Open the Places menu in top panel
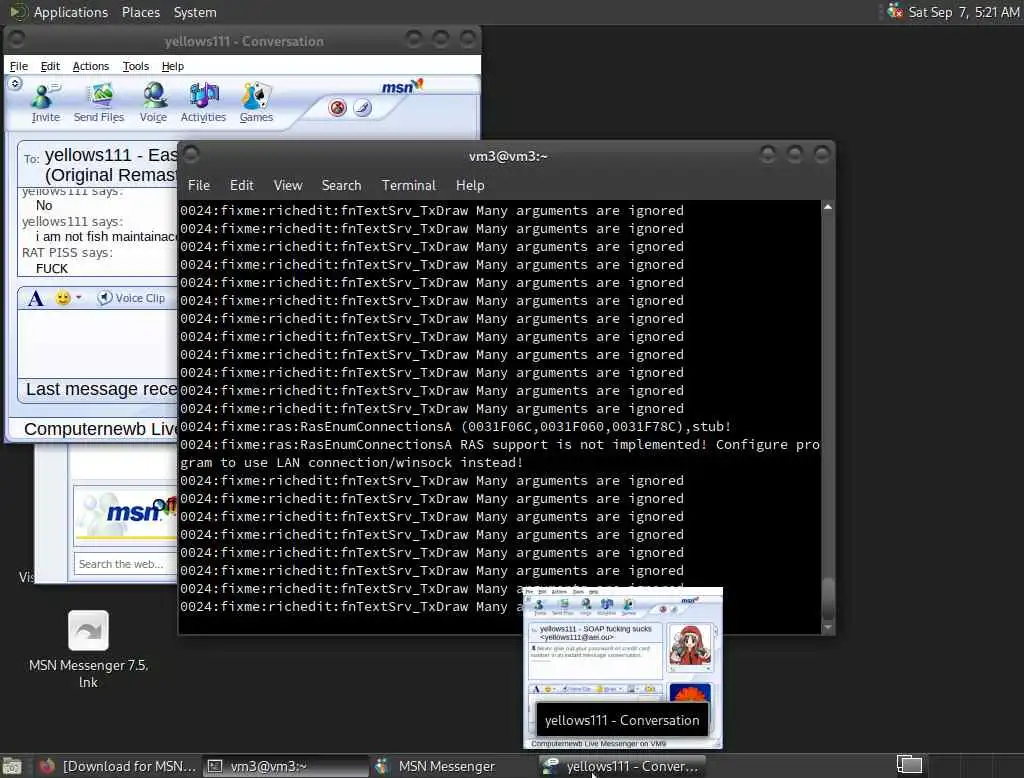 [140, 12]
